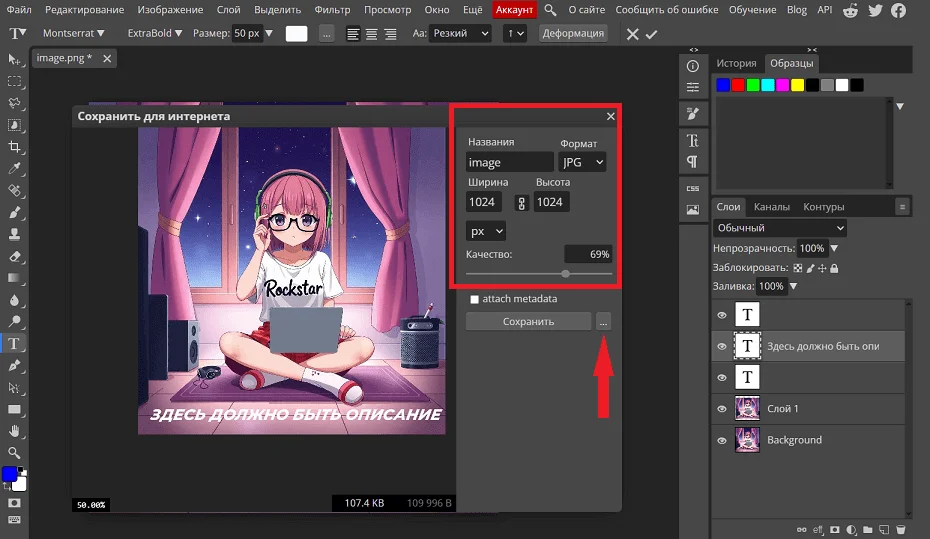
Task: Open the JPG format dropdown
Action: click(x=583, y=162)
